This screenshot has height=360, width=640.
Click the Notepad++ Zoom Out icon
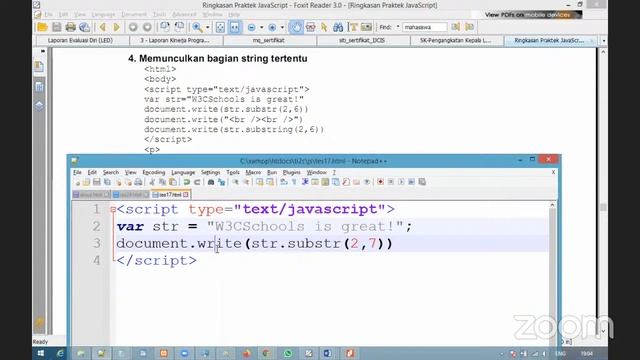[x=246, y=182]
